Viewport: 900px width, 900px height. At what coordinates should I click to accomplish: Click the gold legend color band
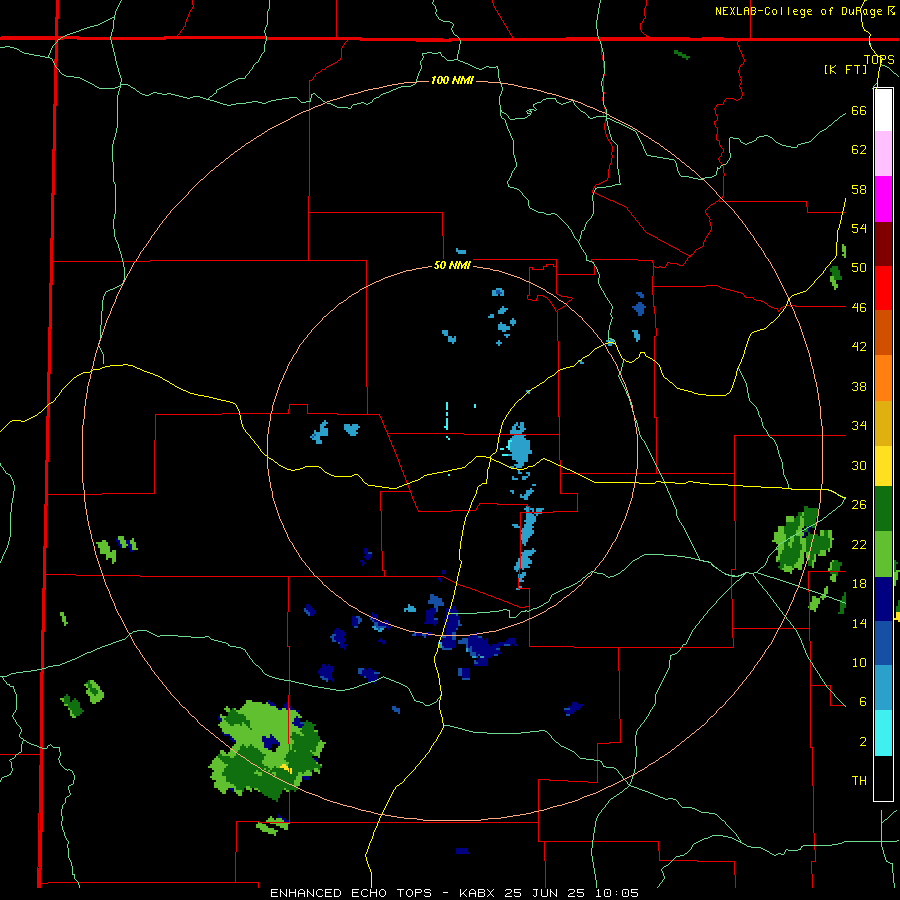click(x=883, y=422)
